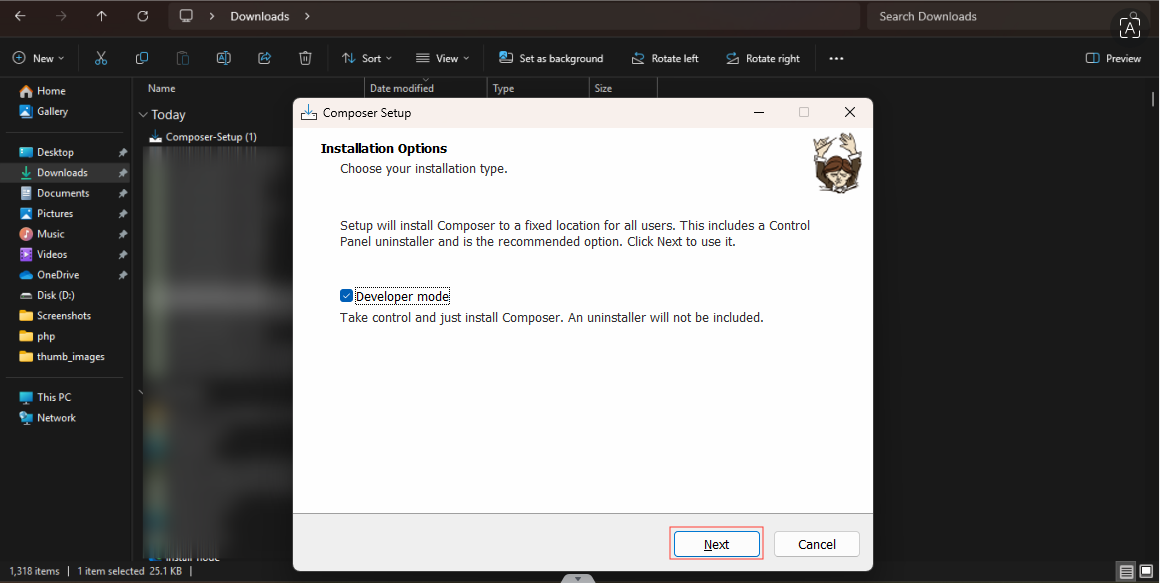Open Videos in navigation pane
This screenshot has height=583, width=1160.
pyautogui.click(x=52, y=255)
